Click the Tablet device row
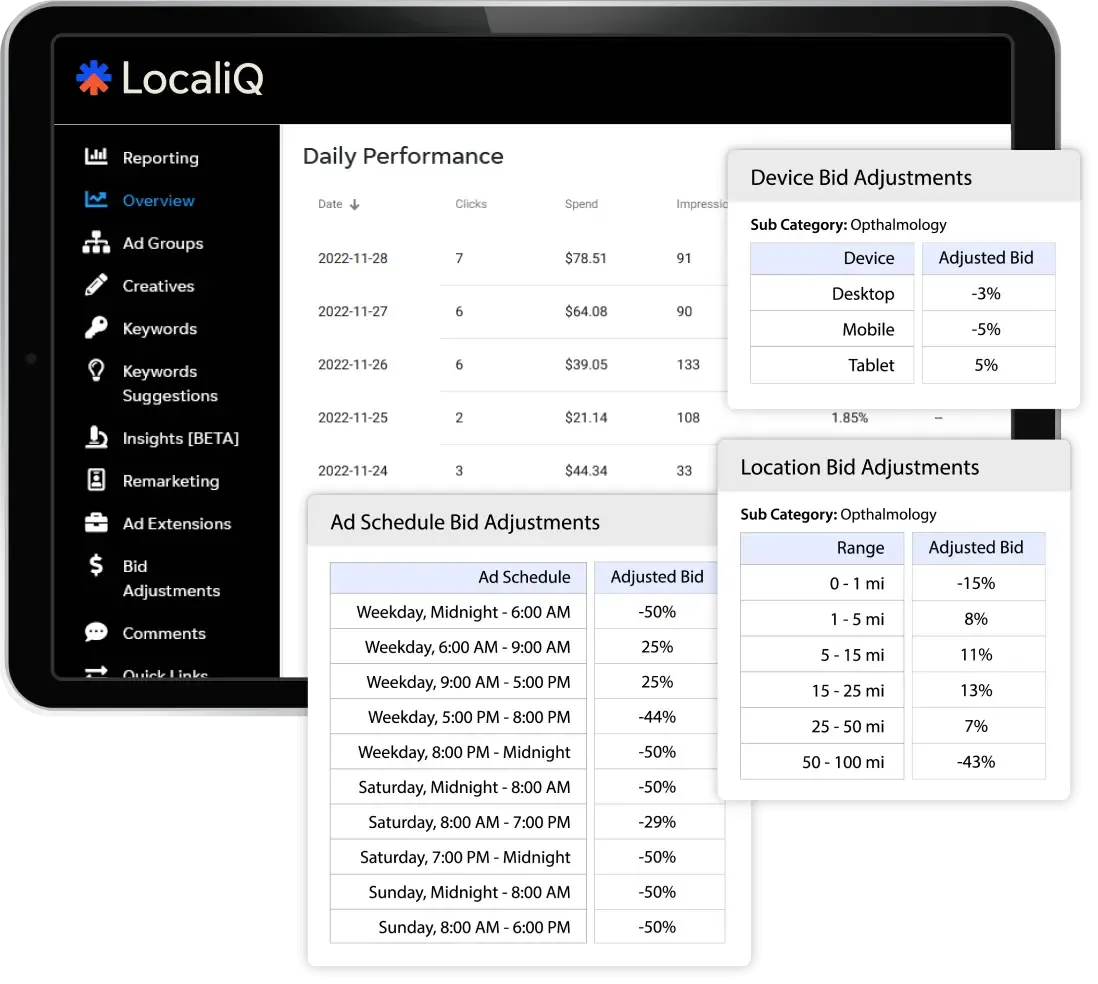 (903, 365)
